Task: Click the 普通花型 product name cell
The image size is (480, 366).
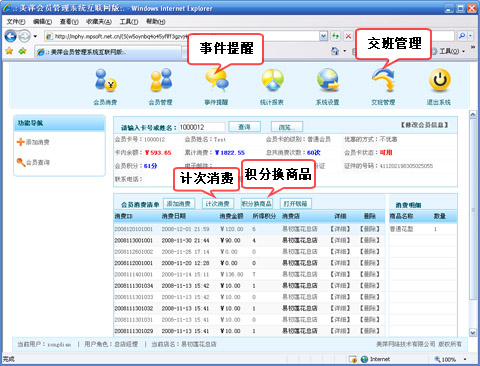Action: coord(401,229)
